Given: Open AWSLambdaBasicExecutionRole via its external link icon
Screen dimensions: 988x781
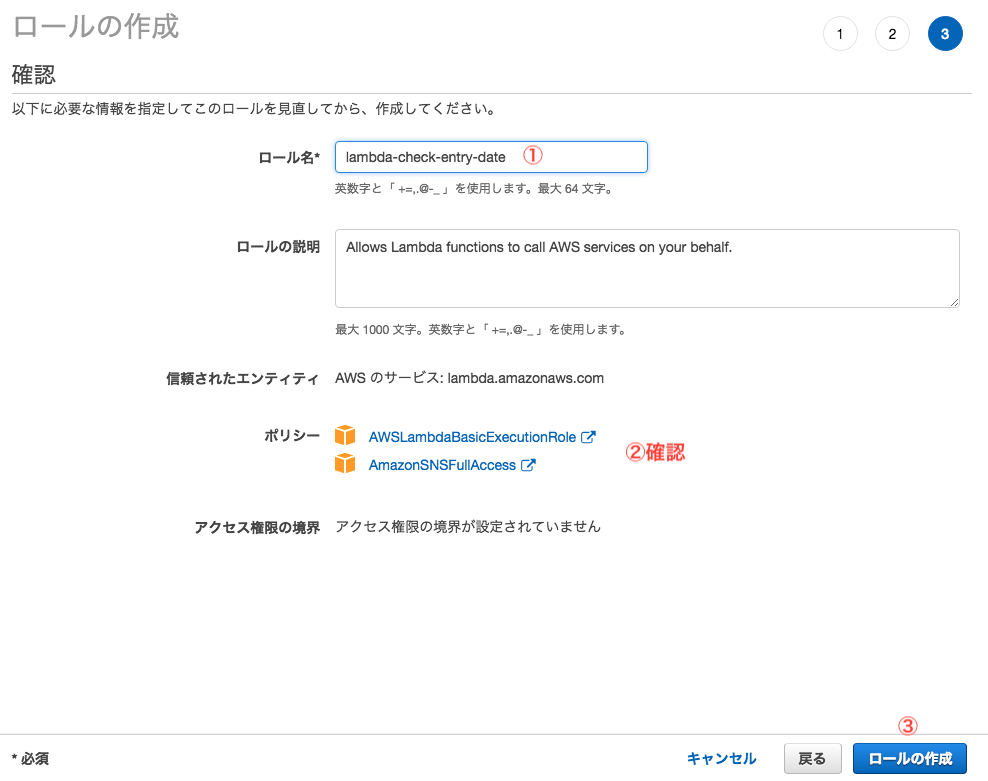Looking at the screenshot, I should [588, 436].
